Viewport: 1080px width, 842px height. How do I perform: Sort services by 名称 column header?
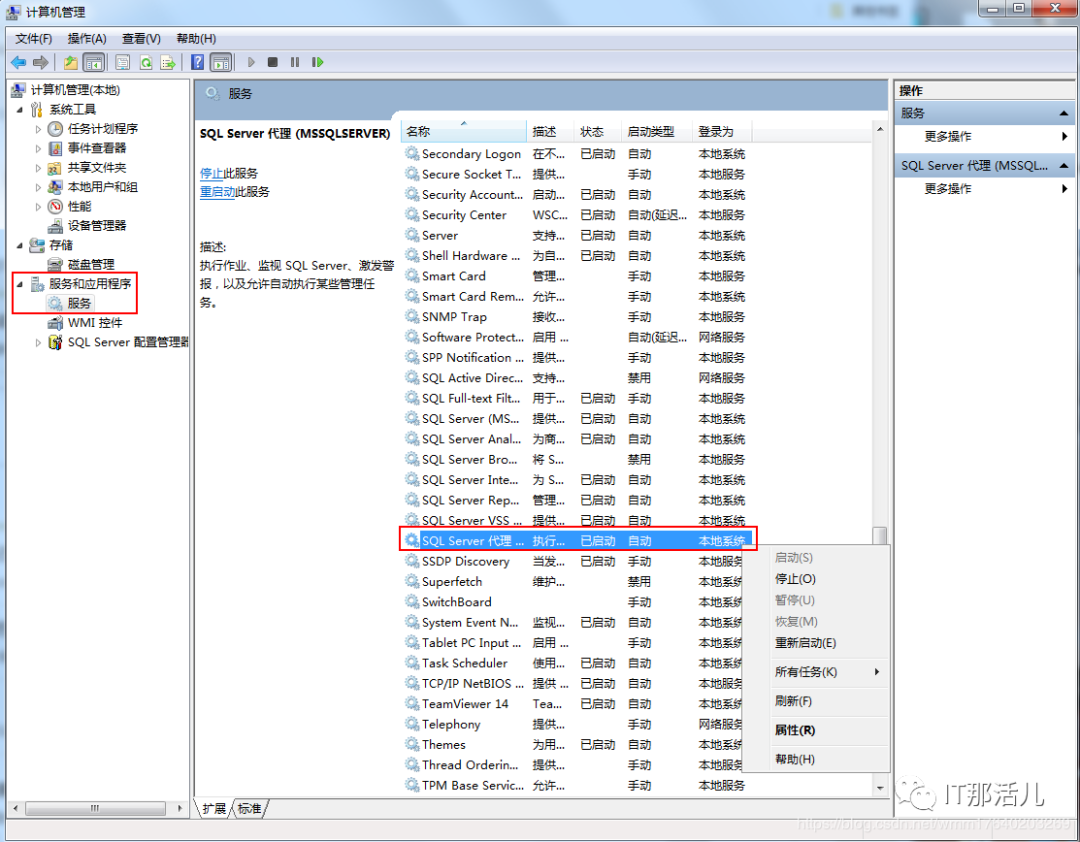pyautogui.click(x=464, y=132)
